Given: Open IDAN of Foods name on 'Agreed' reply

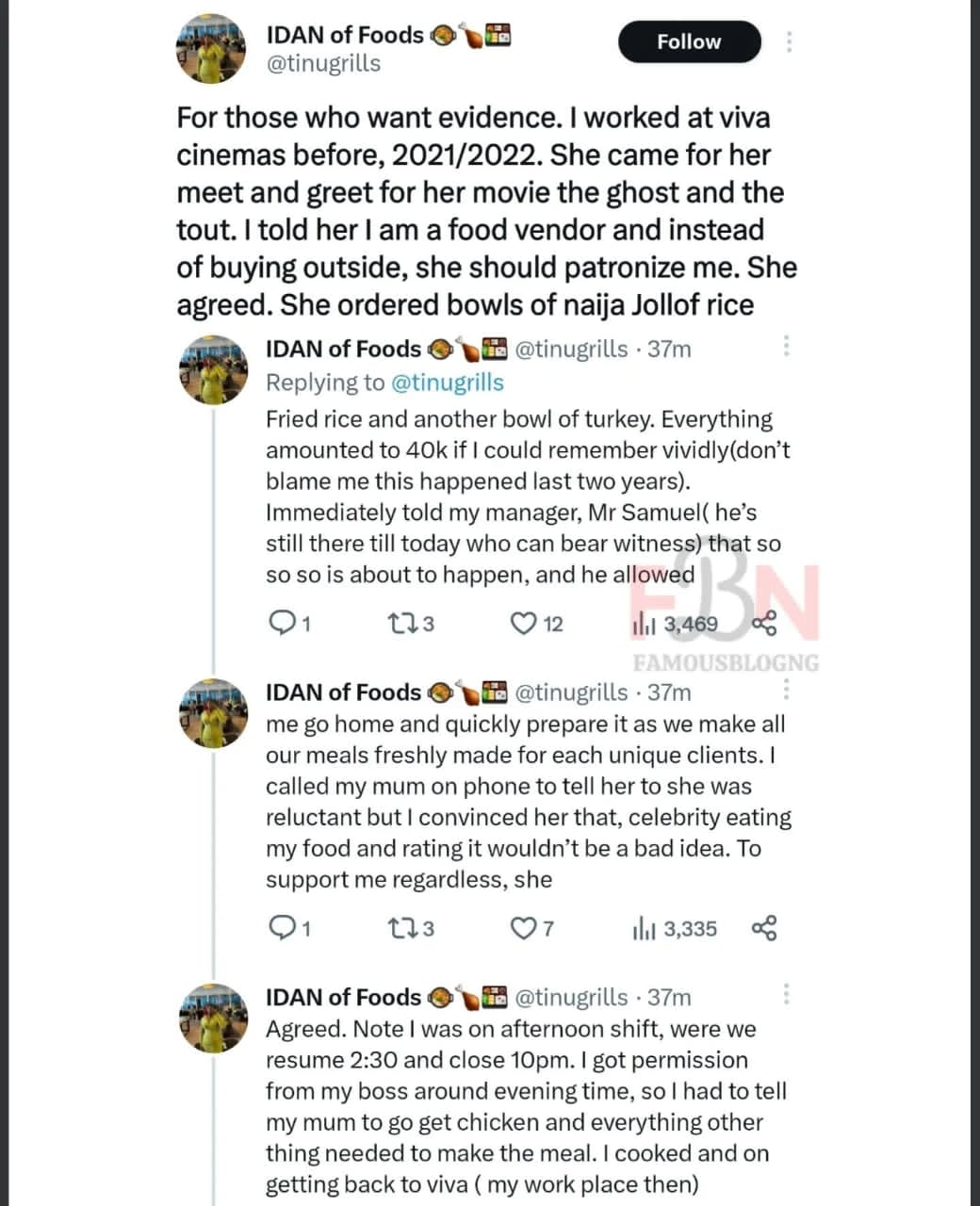Looking at the screenshot, I should click(x=343, y=997).
